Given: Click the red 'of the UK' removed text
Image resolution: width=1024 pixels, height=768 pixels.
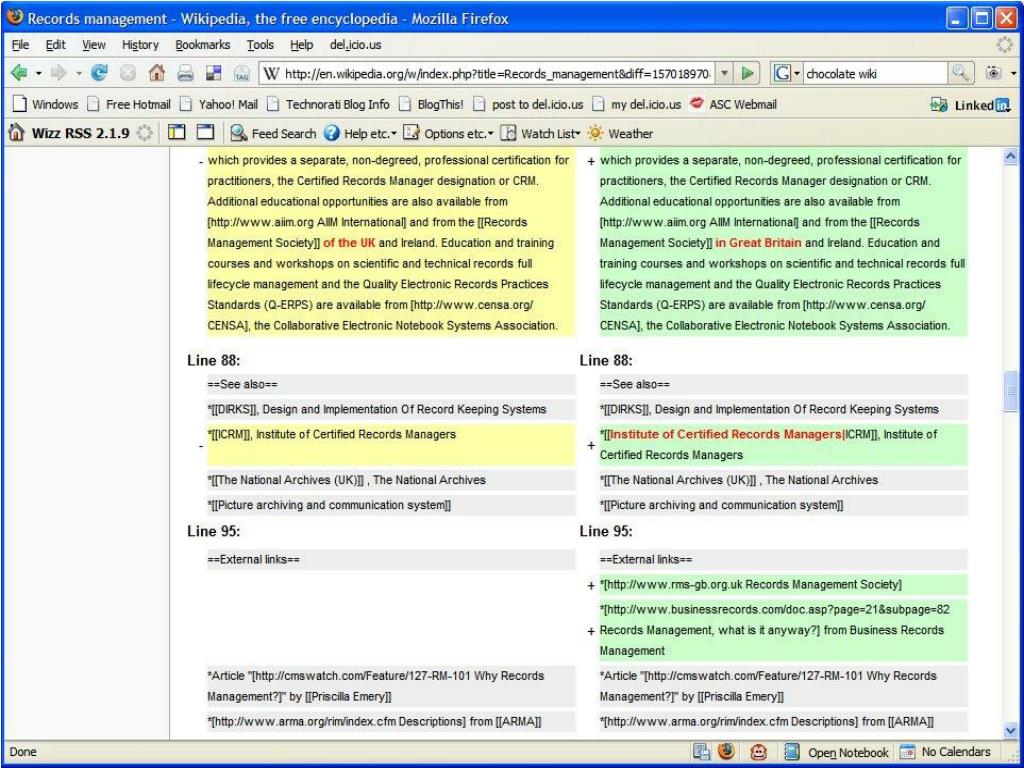Looking at the screenshot, I should pos(349,243).
